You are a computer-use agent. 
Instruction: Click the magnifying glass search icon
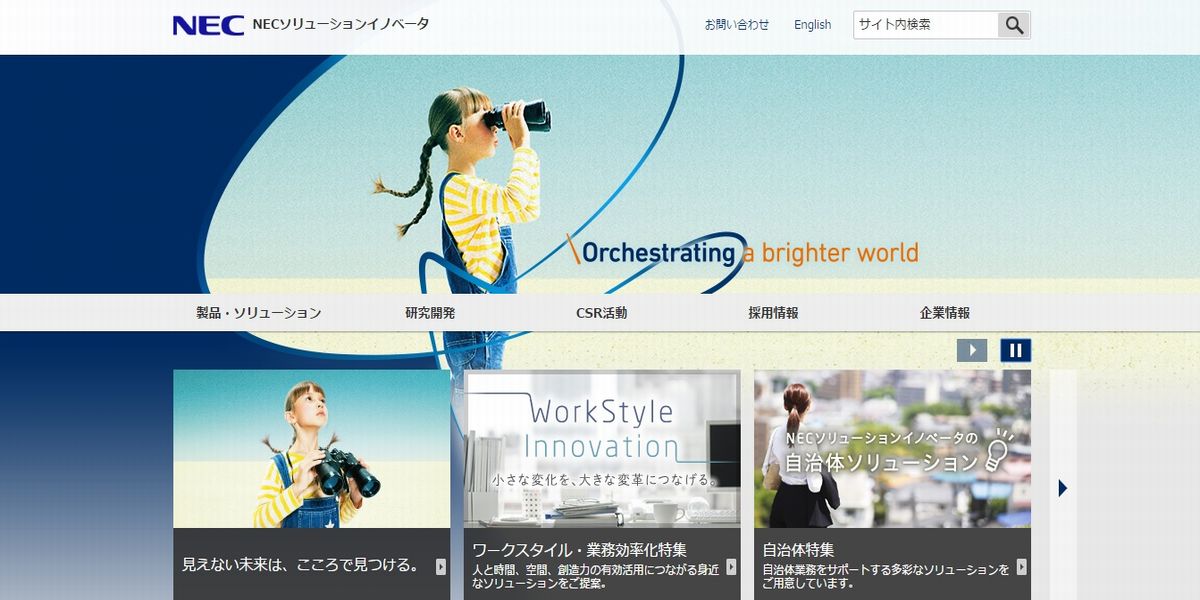coord(1014,25)
